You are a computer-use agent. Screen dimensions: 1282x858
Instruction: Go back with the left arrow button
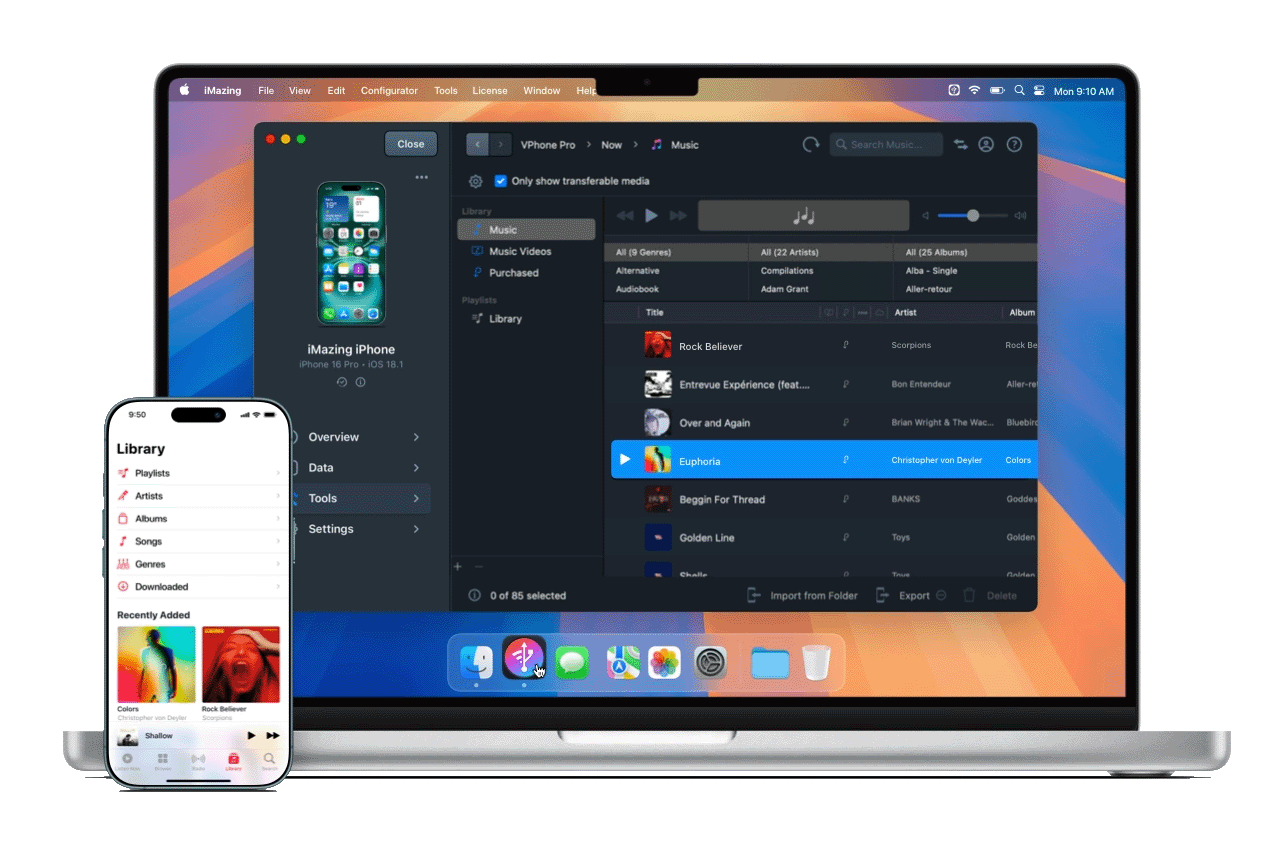478,145
